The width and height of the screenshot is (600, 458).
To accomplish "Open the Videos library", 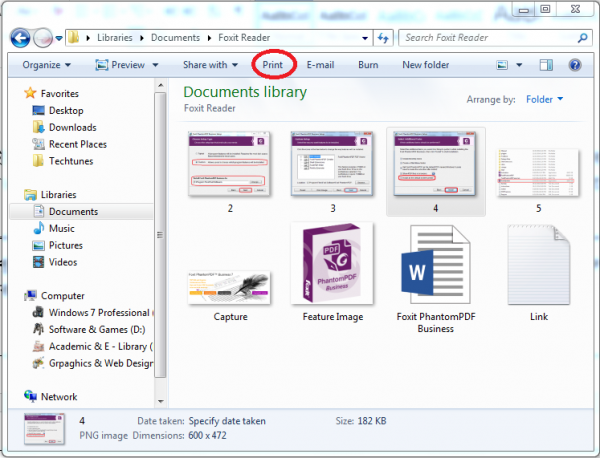I will tap(55, 262).
